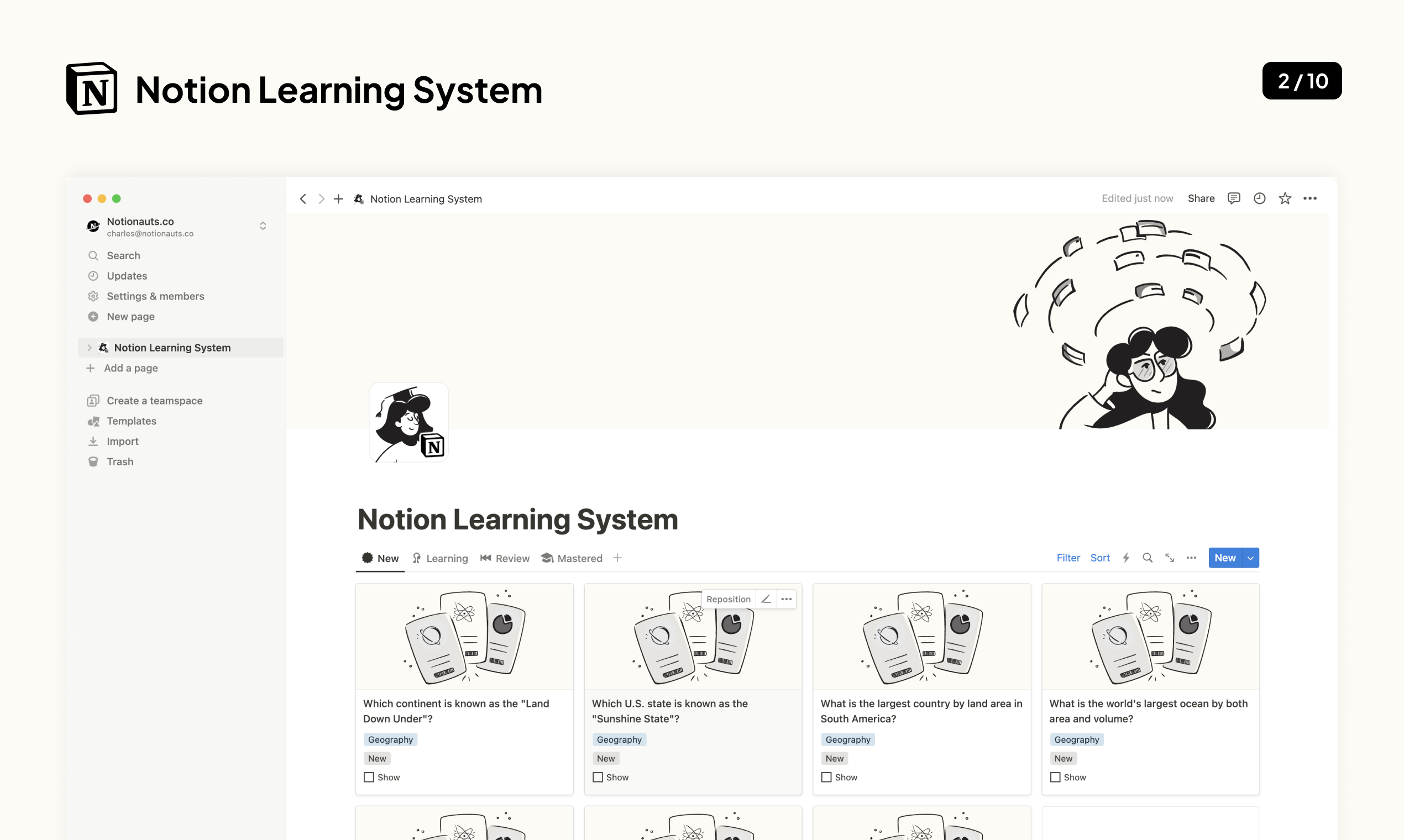
Task: Click Geography tag on largest ocean card
Action: (1076, 739)
